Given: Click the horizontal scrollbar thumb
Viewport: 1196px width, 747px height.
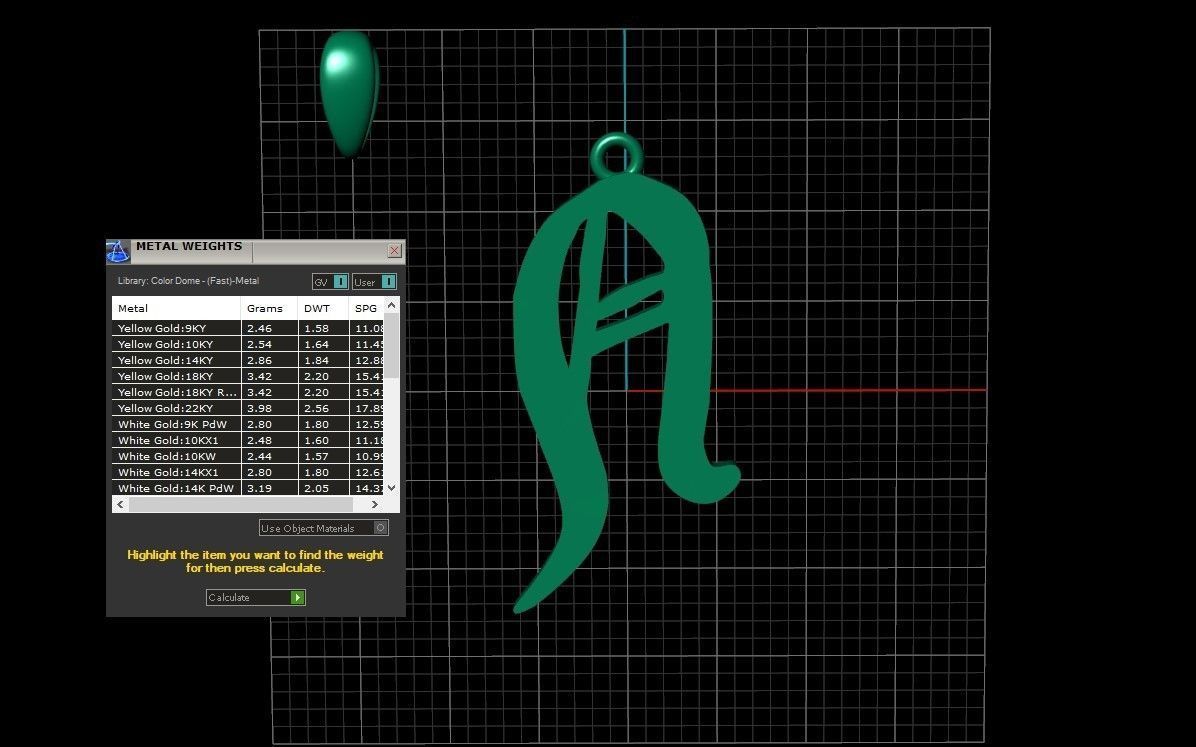Looking at the screenshot, I should [241, 504].
